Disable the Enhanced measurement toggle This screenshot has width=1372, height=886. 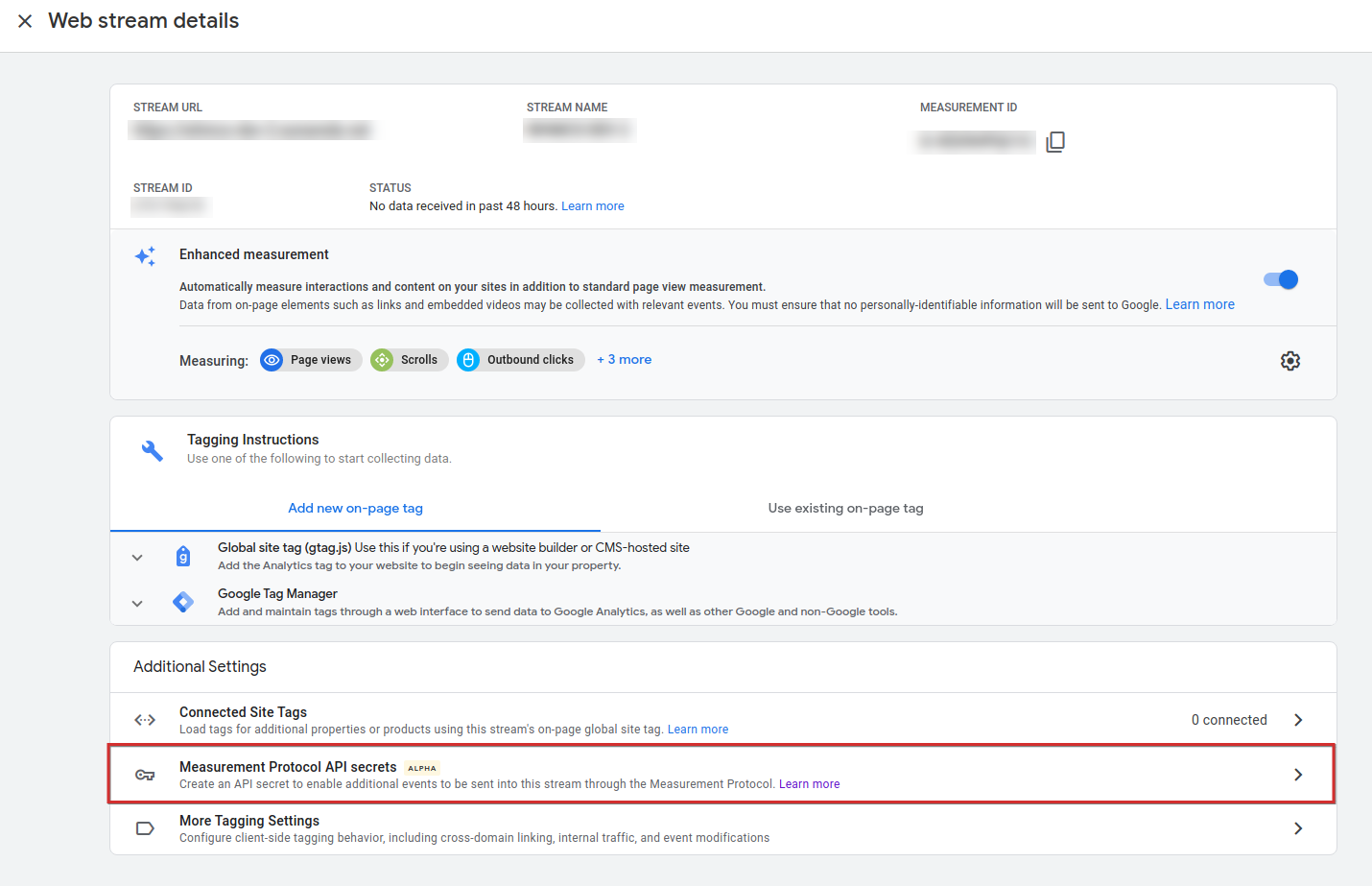1280,277
